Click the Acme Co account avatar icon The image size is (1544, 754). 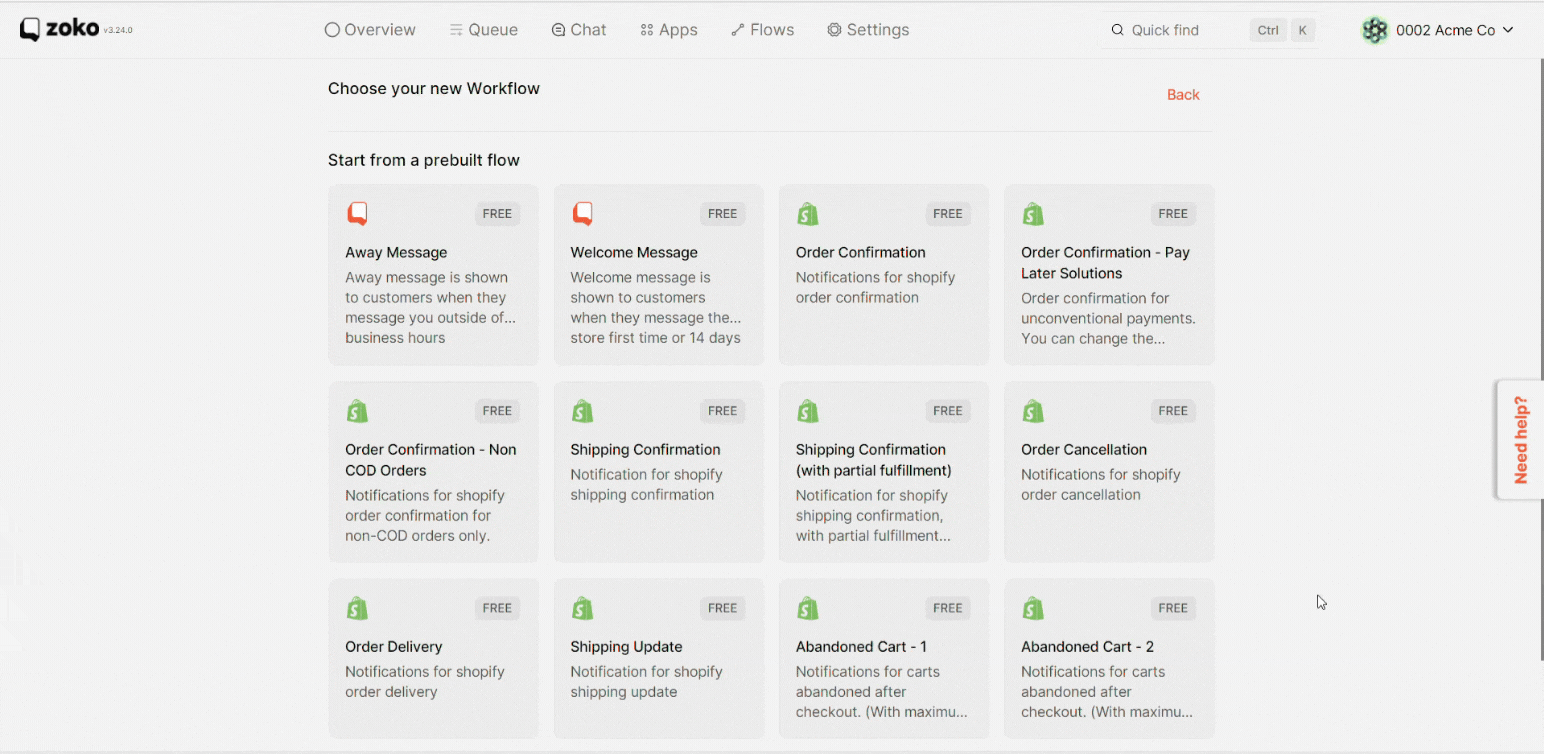pos(1375,30)
